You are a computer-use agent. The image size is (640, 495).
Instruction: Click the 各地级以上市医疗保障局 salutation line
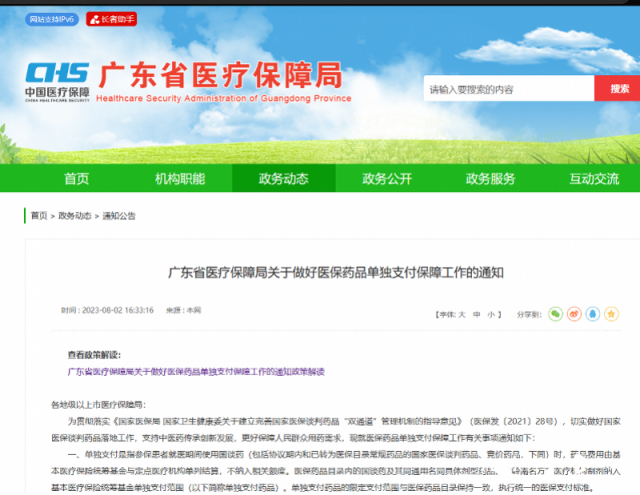tap(98, 405)
